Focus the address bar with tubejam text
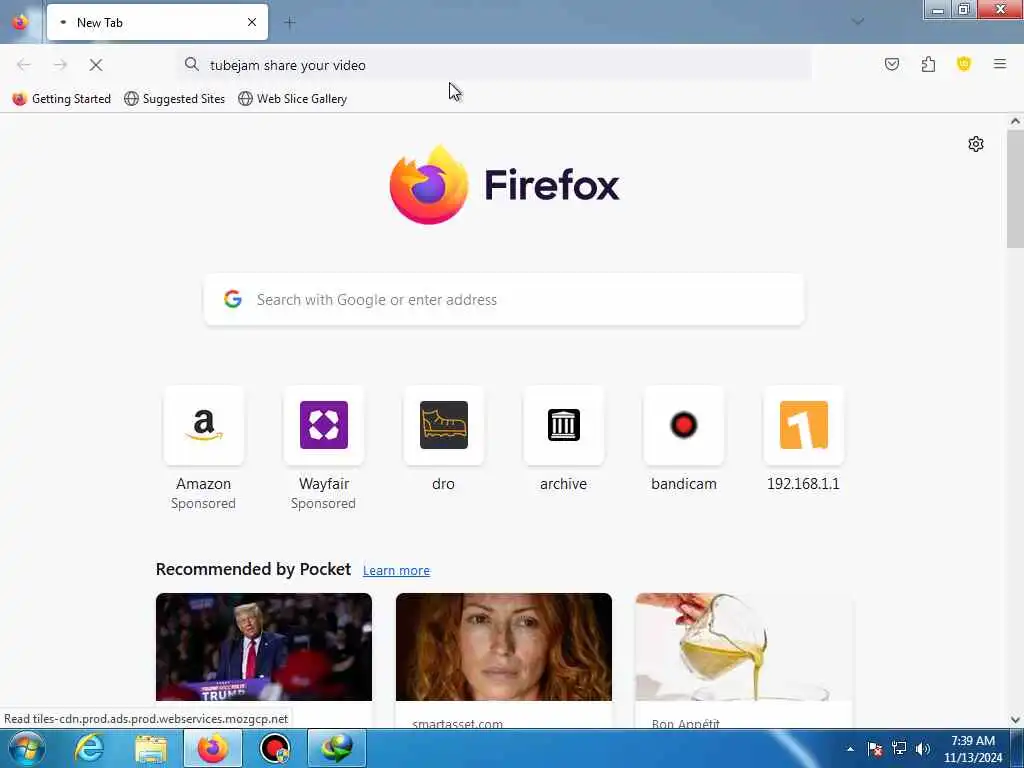Viewport: 1024px width, 768px height. (x=495, y=65)
